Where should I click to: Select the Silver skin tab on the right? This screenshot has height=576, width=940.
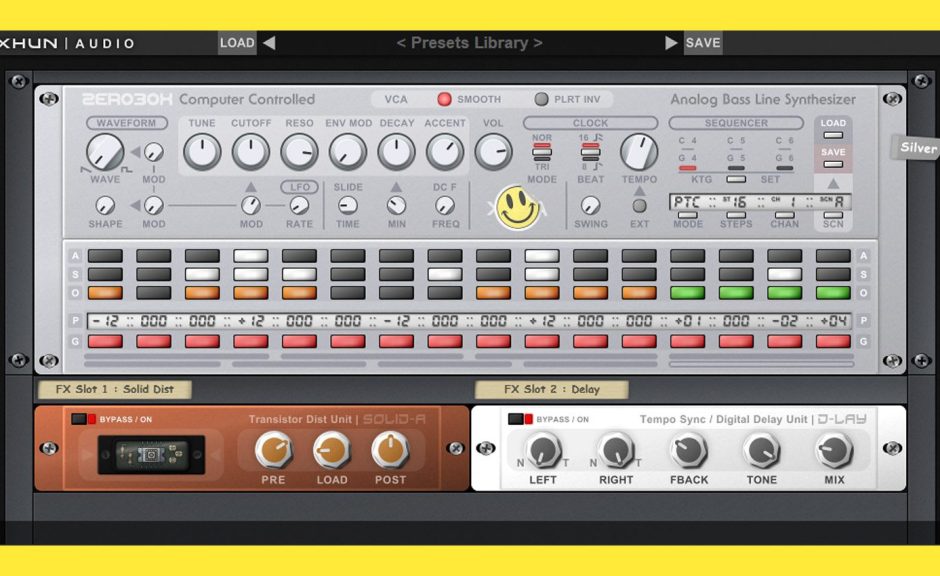click(x=916, y=148)
